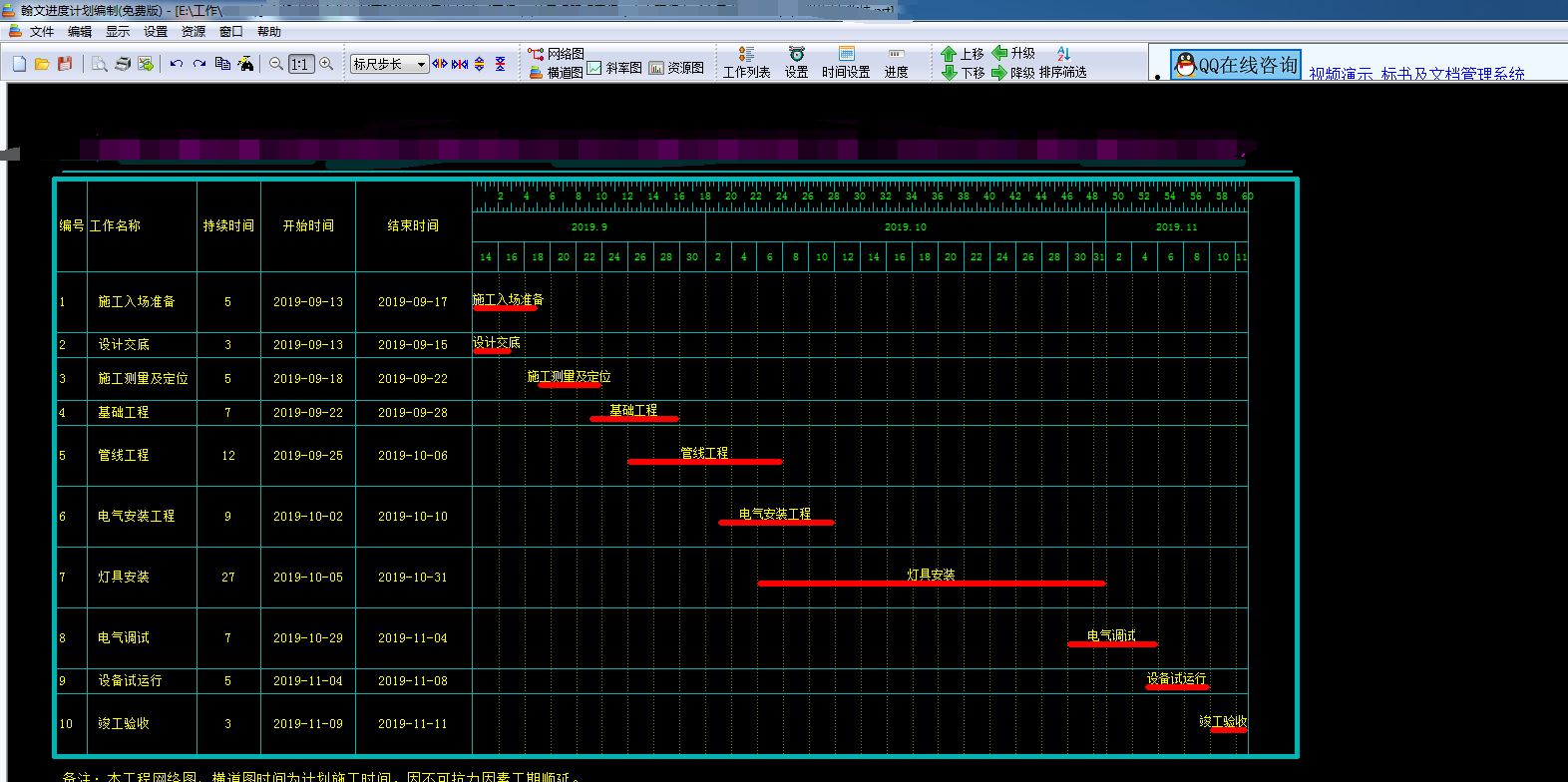
Task: Switch to 斜率图 slope chart view
Action: coord(614,68)
